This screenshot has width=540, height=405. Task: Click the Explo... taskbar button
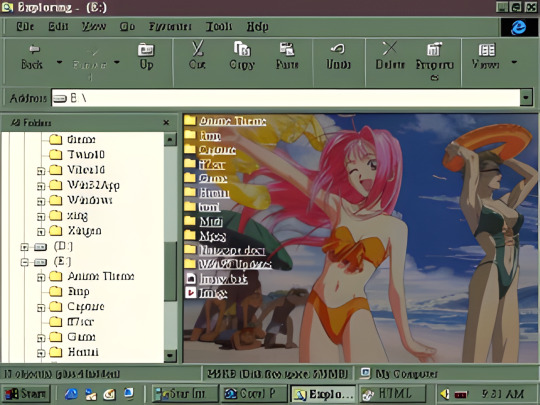tap(323, 394)
